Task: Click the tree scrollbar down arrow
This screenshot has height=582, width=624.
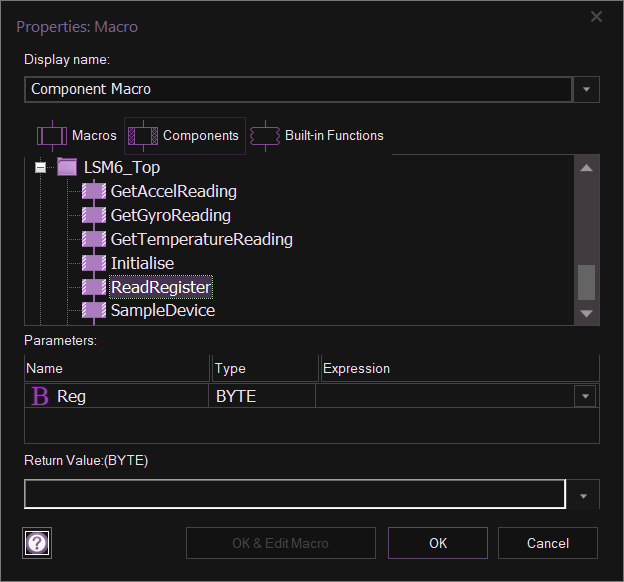Action: click(586, 313)
